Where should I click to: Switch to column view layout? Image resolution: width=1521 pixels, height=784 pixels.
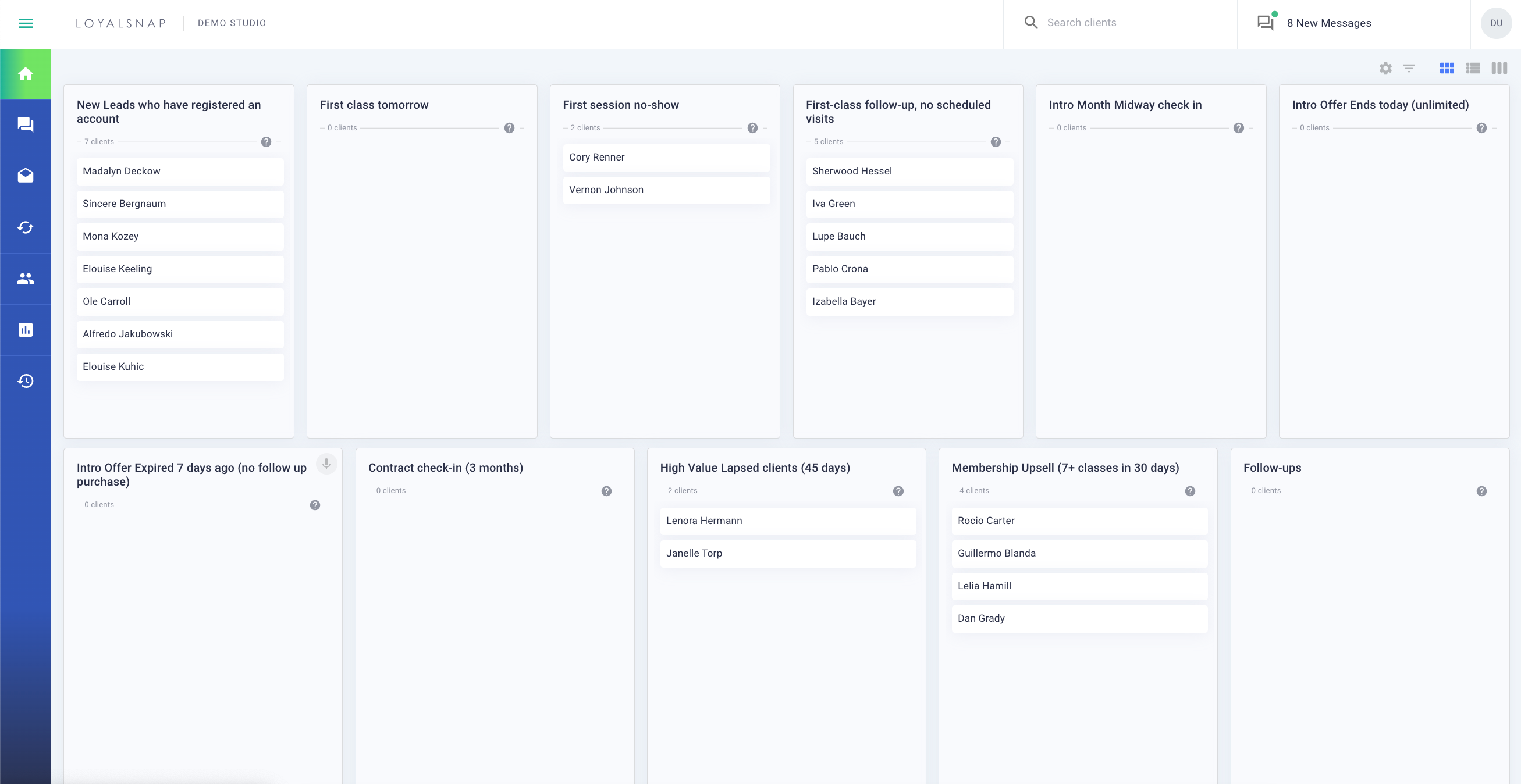click(x=1499, y=68)
